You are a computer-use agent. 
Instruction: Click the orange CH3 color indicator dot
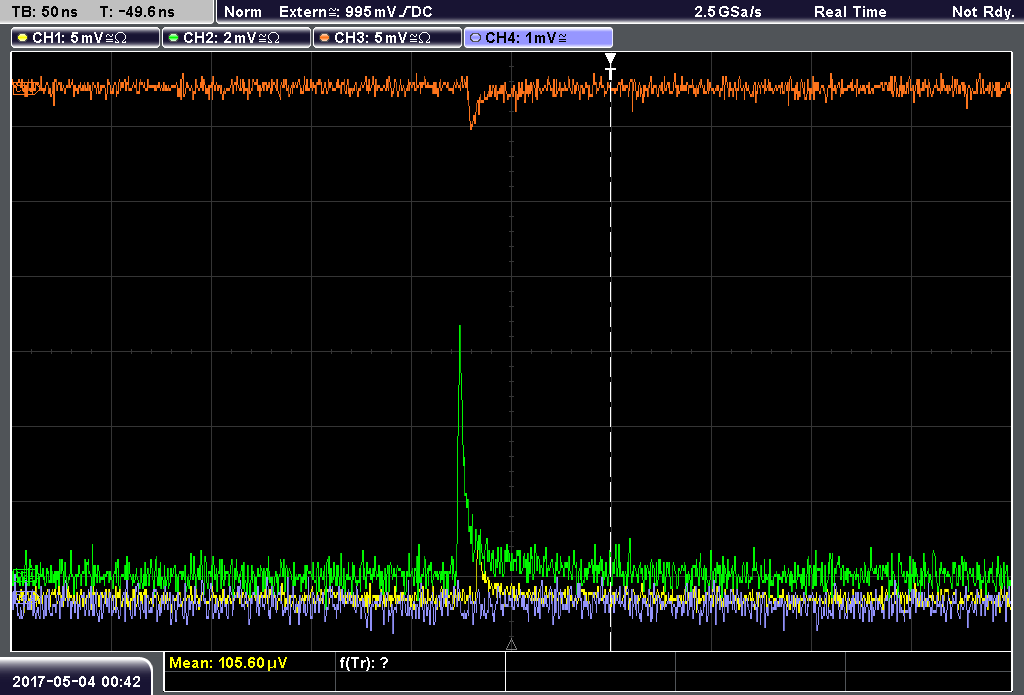[325, 38]
